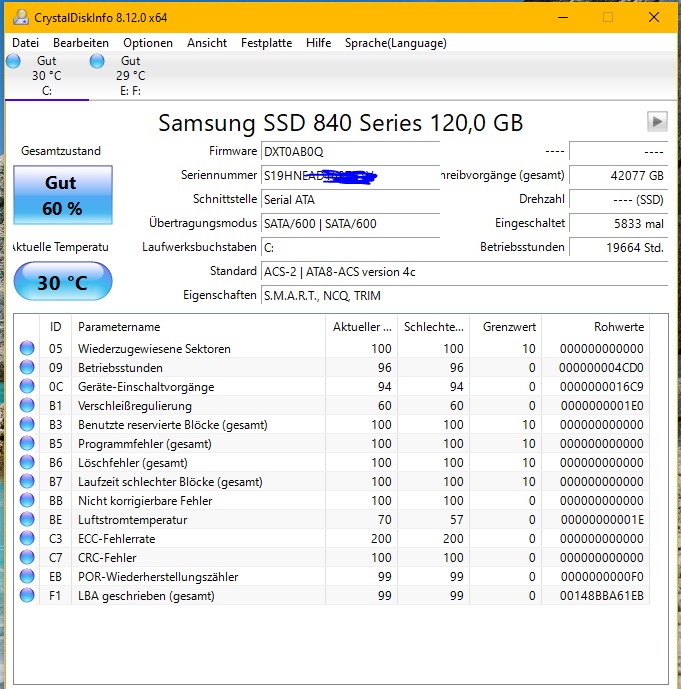
Task: Close the CrystalDiskInfo window
Action: point(654,18)
